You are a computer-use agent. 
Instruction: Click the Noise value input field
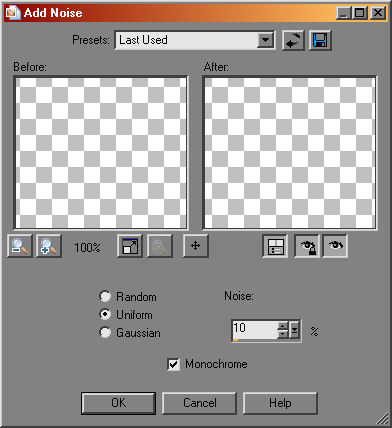[x=255, y=329]
